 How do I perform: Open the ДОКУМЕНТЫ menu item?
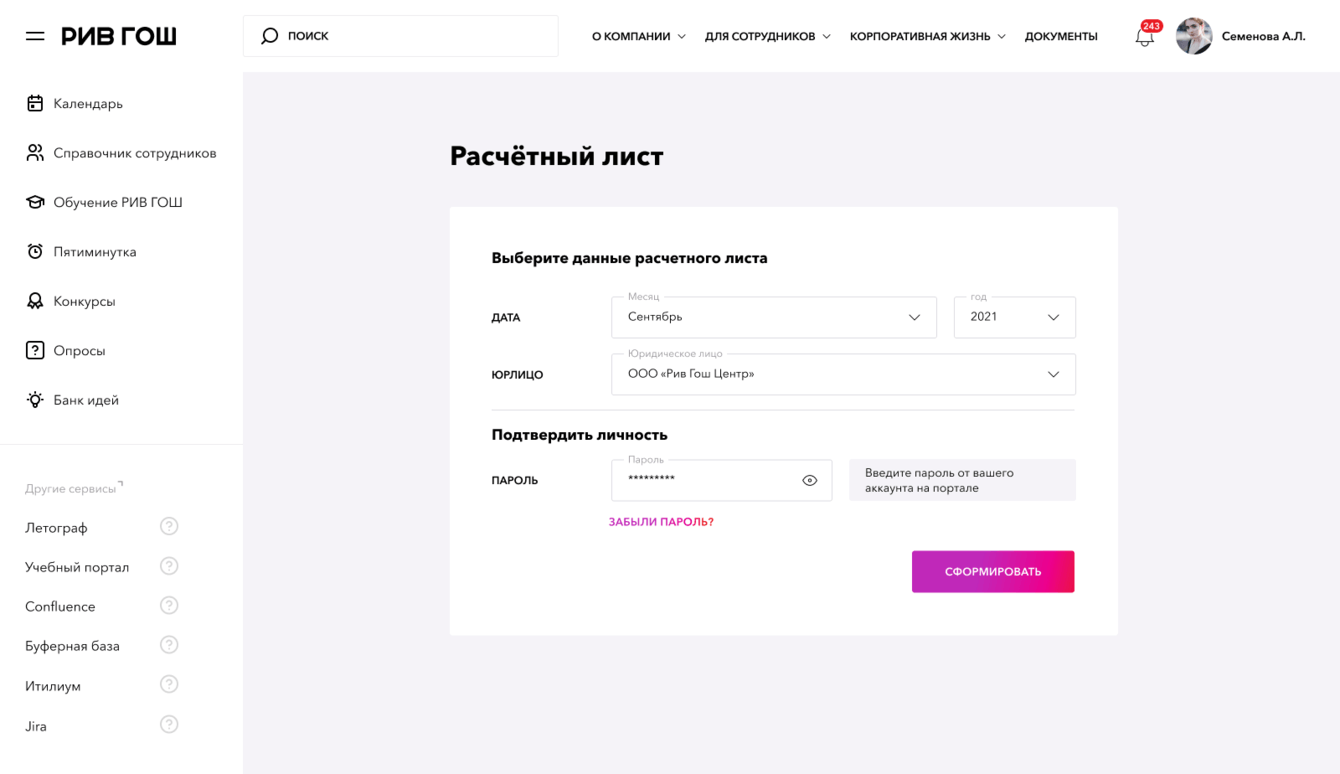(1061, 37)
